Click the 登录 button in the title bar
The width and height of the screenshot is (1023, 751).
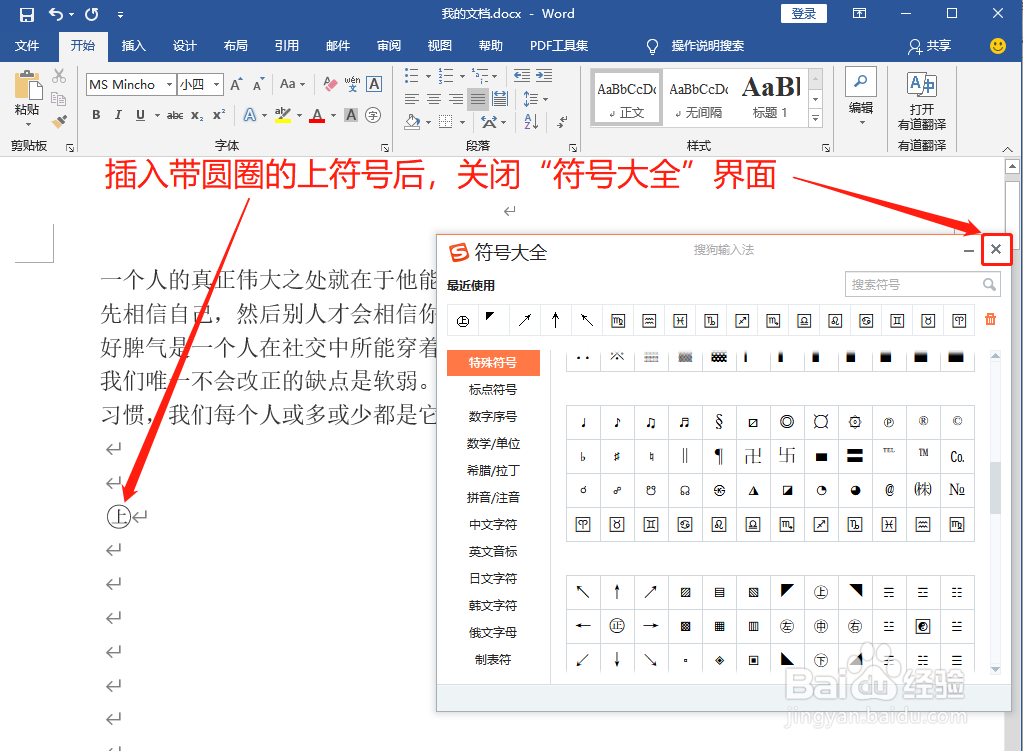pos(803,14)
